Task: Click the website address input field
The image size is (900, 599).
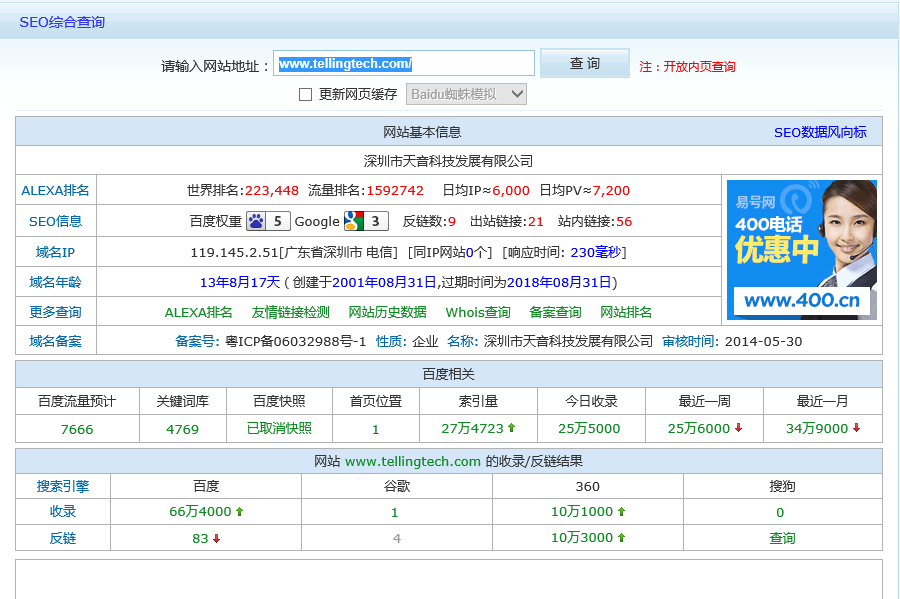Action: pyautogui.click(x=404, y=64)
